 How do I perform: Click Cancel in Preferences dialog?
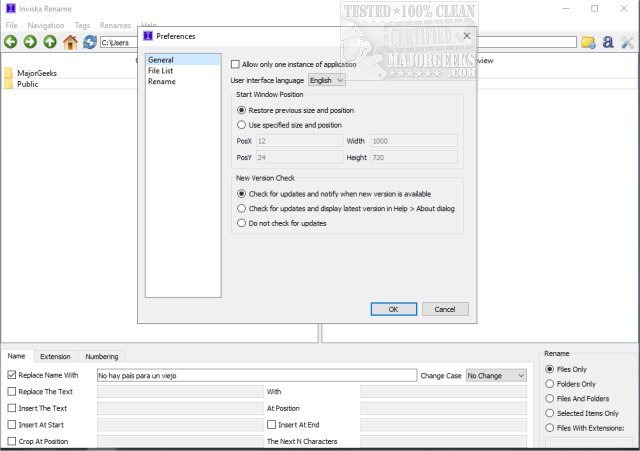445,309
